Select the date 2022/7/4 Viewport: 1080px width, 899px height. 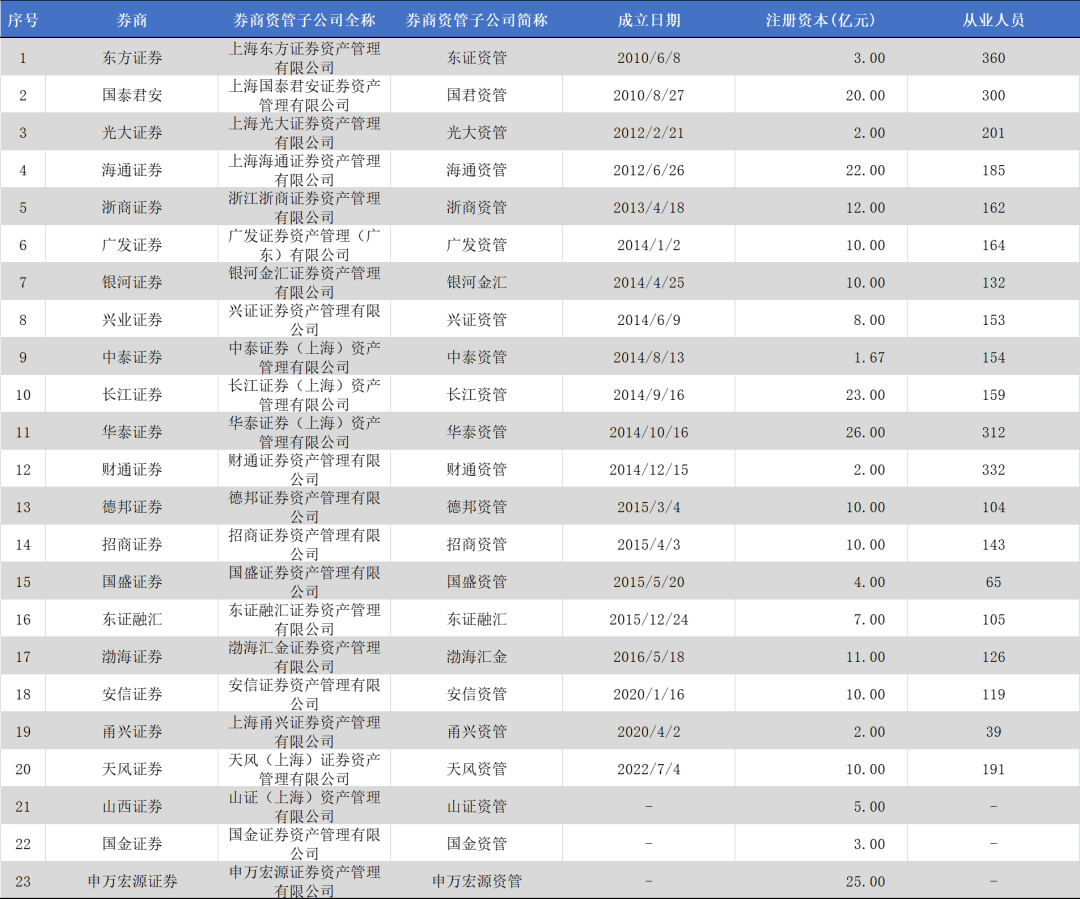pos(649,769)
